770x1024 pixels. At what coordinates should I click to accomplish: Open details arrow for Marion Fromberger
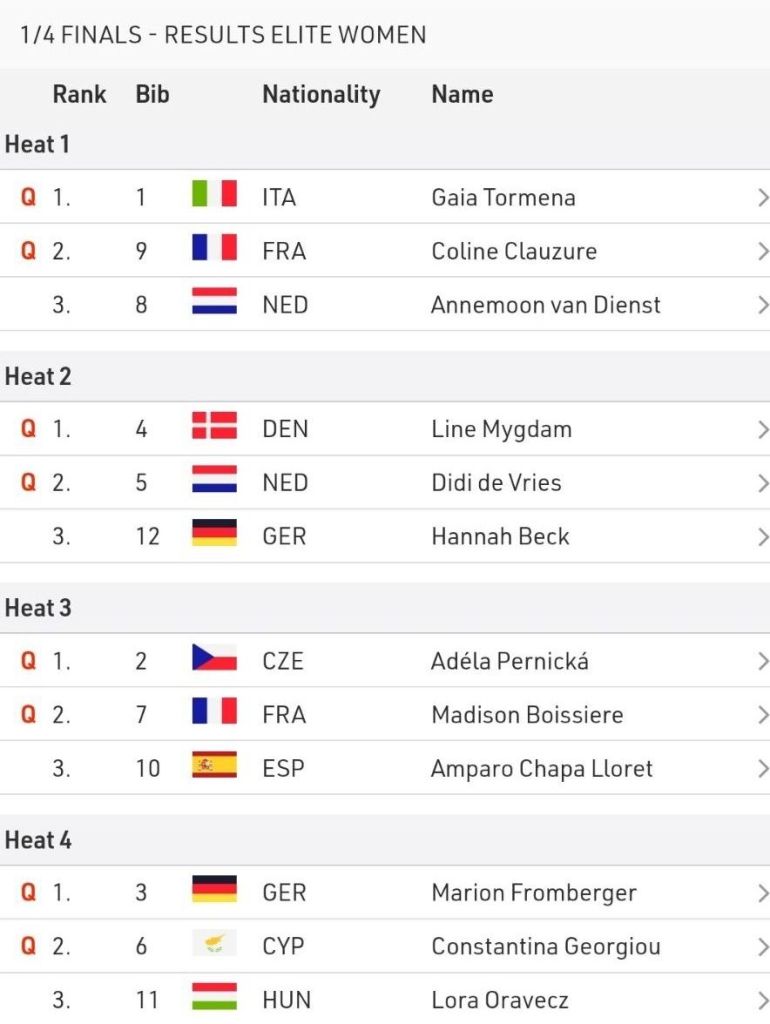coord(762,893)
